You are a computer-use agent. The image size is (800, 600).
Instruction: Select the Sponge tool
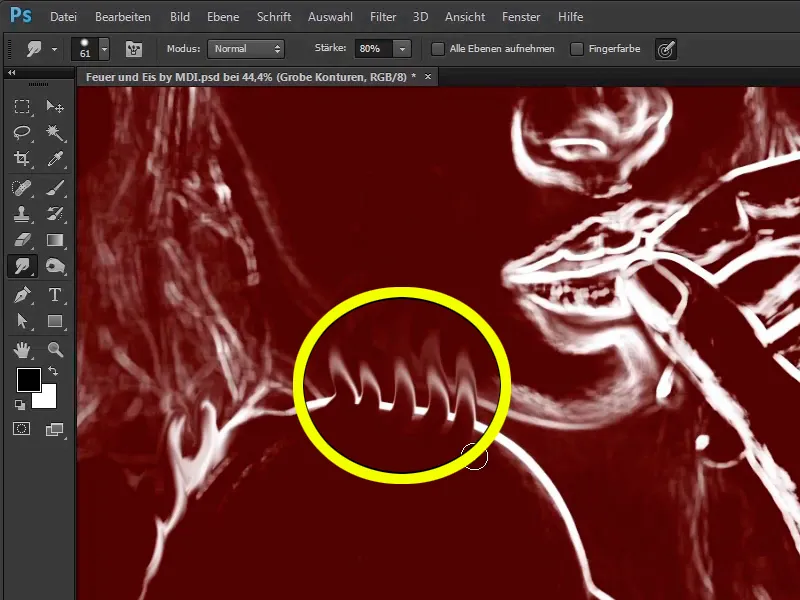[55, 266]
